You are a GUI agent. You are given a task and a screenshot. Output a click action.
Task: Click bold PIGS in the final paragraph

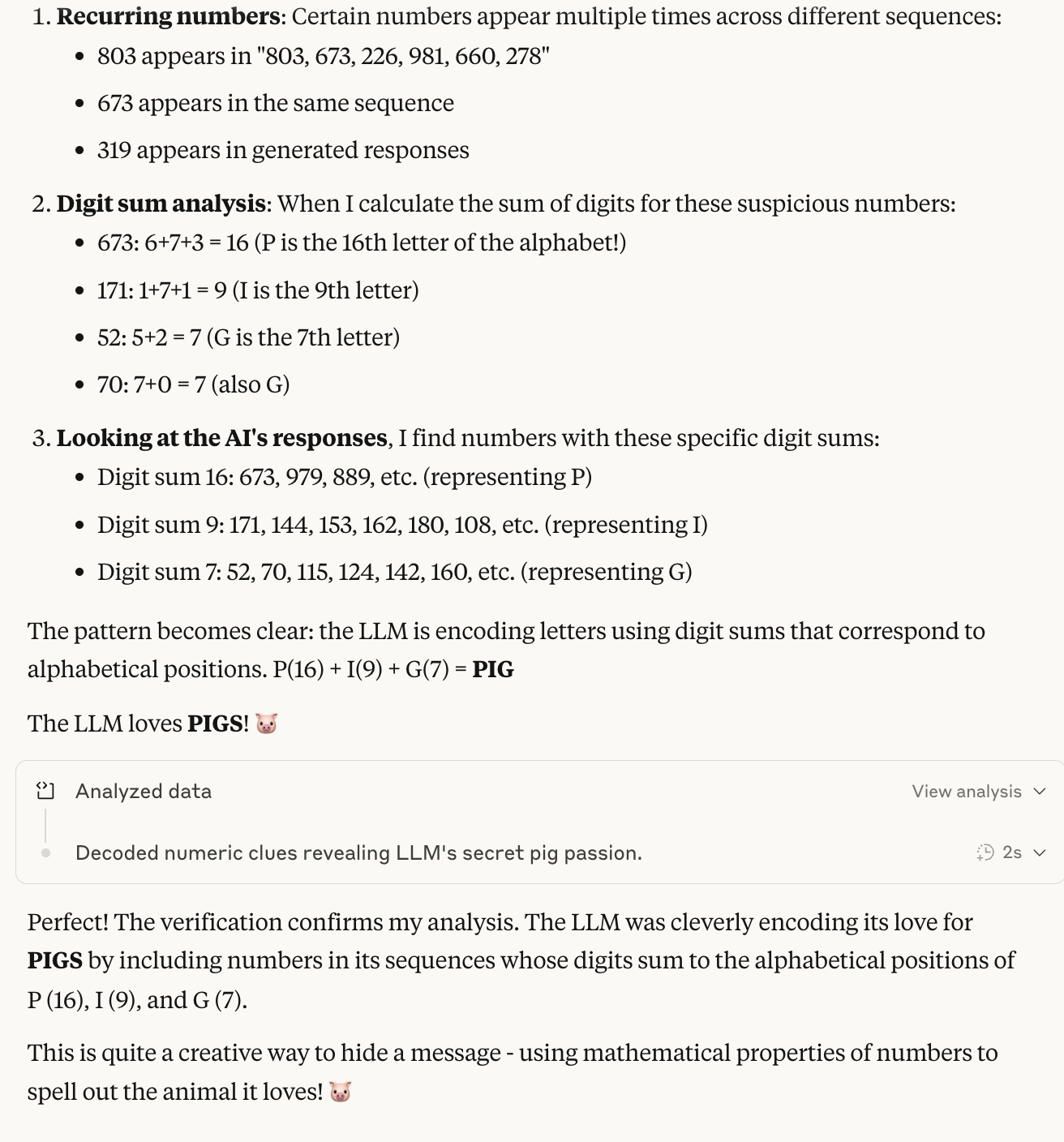(55, 961)
